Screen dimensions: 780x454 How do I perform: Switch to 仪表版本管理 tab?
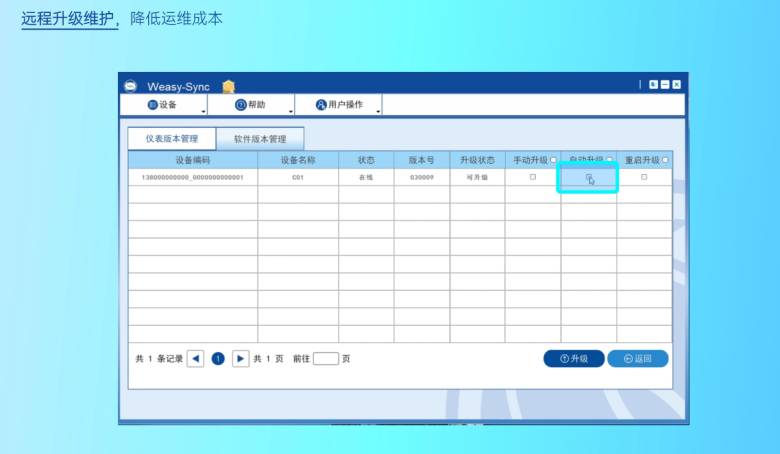[172, 139]
